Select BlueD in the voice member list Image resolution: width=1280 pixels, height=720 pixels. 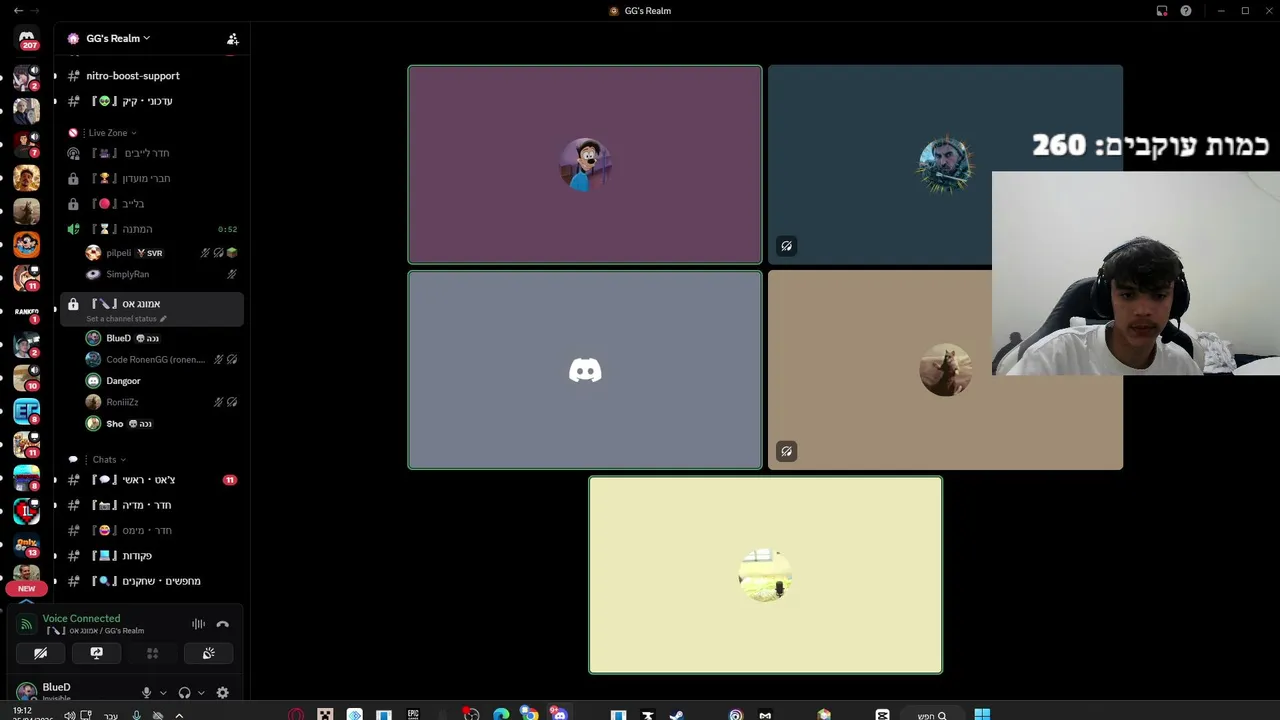pos(162,338)
